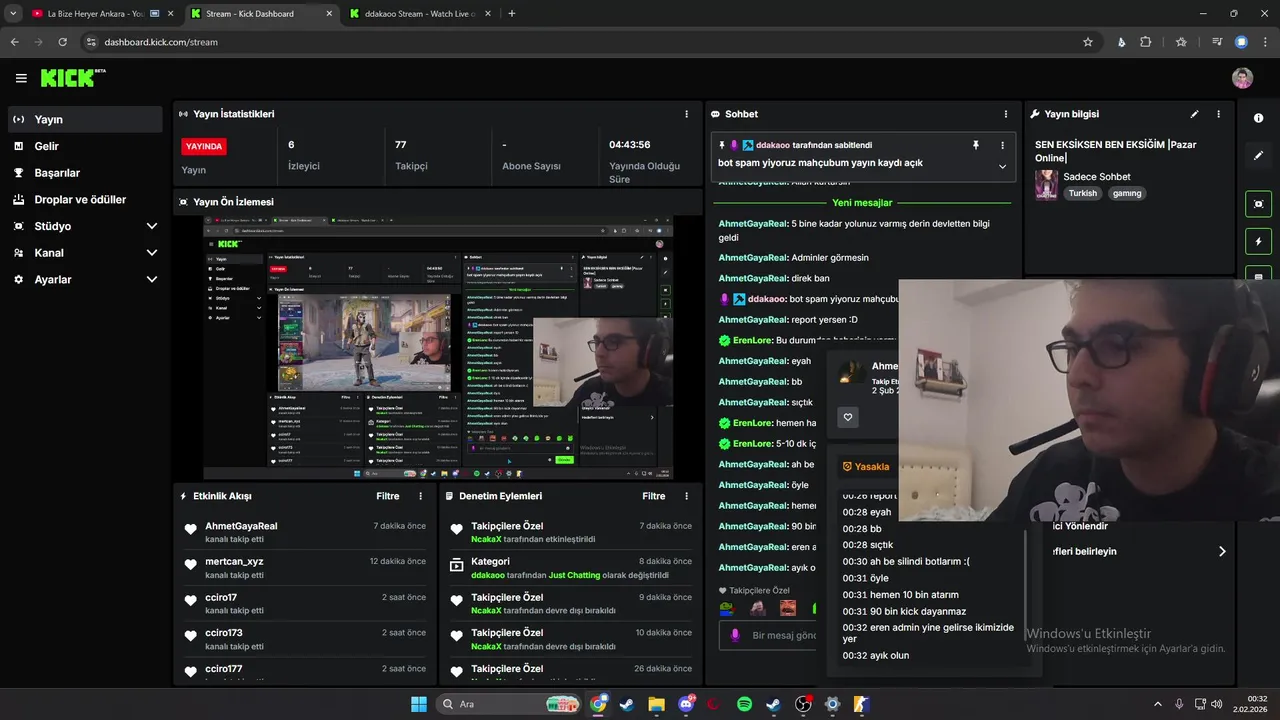Click the Yeni mesajlar divider in chat
The height and width of the screenshot is (720, 1280).
click(862, 202)
